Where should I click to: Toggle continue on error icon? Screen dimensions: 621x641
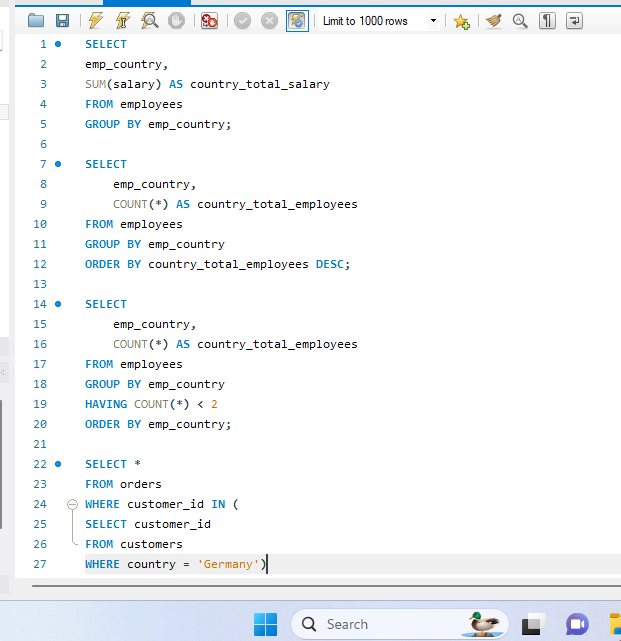(x=209, y=20)
